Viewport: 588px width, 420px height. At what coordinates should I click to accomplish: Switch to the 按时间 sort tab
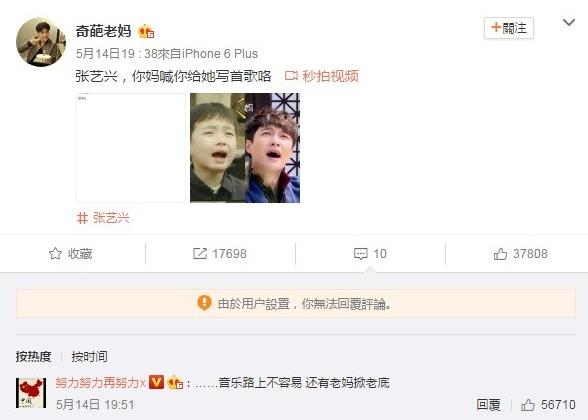pyautogui.click(x=89, y=356)
